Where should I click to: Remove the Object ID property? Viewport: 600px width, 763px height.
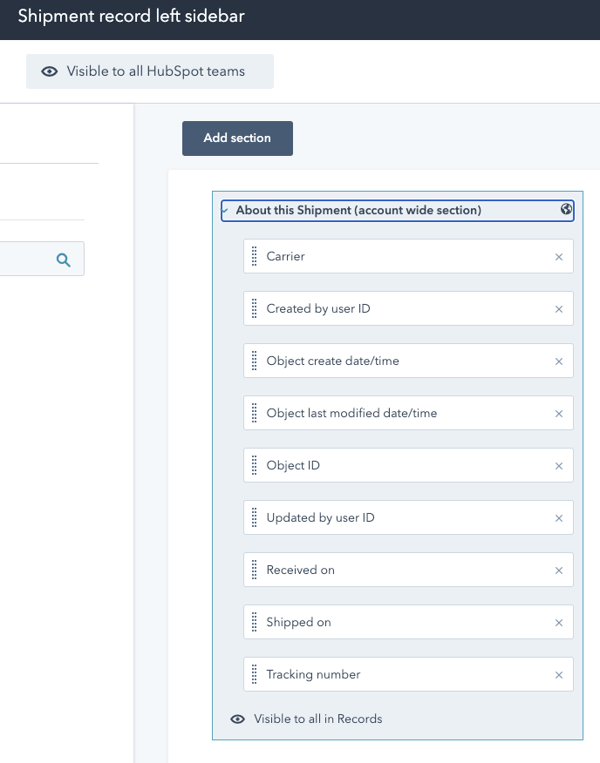[559, 466]
